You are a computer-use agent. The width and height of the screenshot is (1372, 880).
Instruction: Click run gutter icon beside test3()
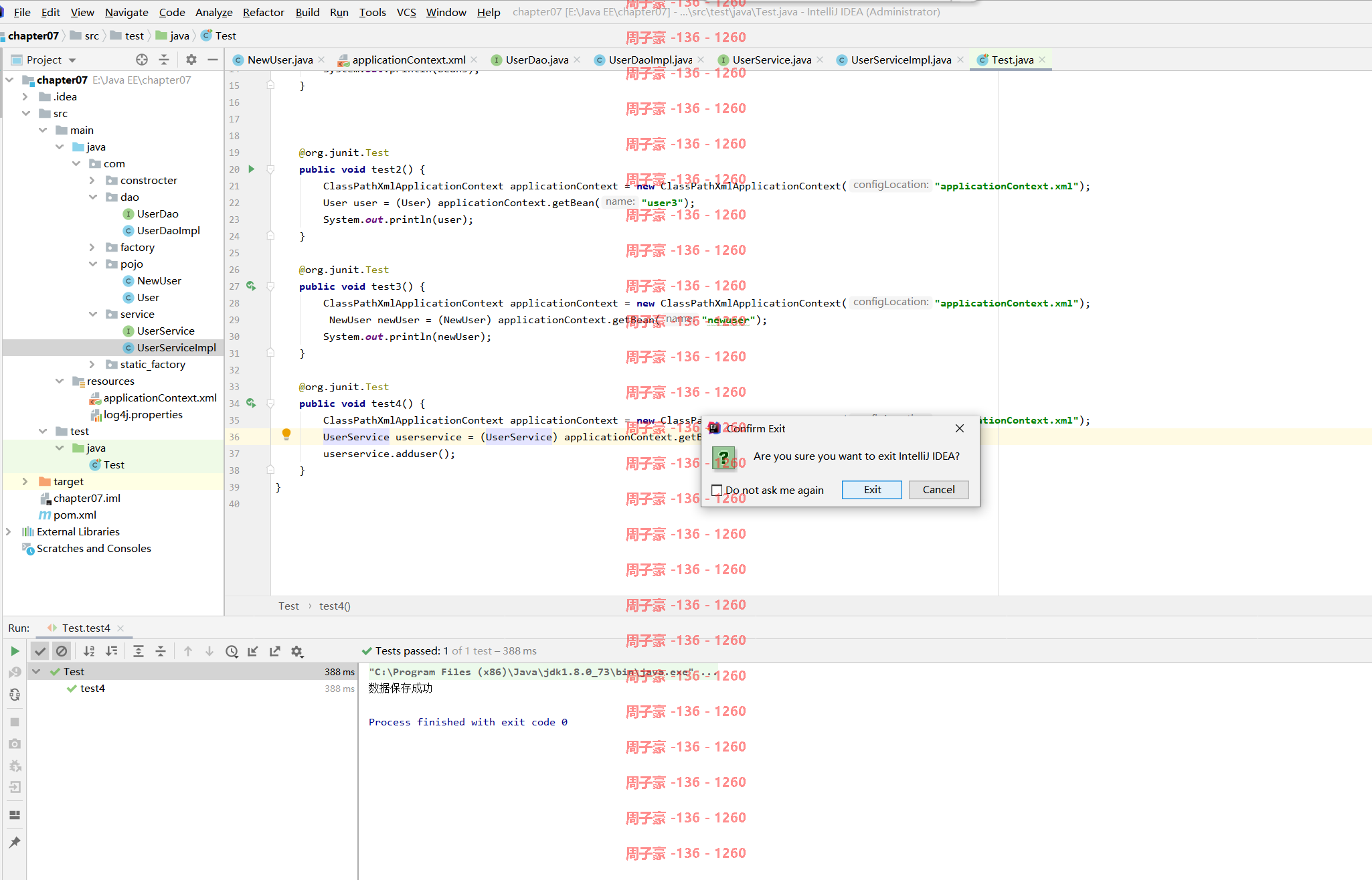click(251, 286)
